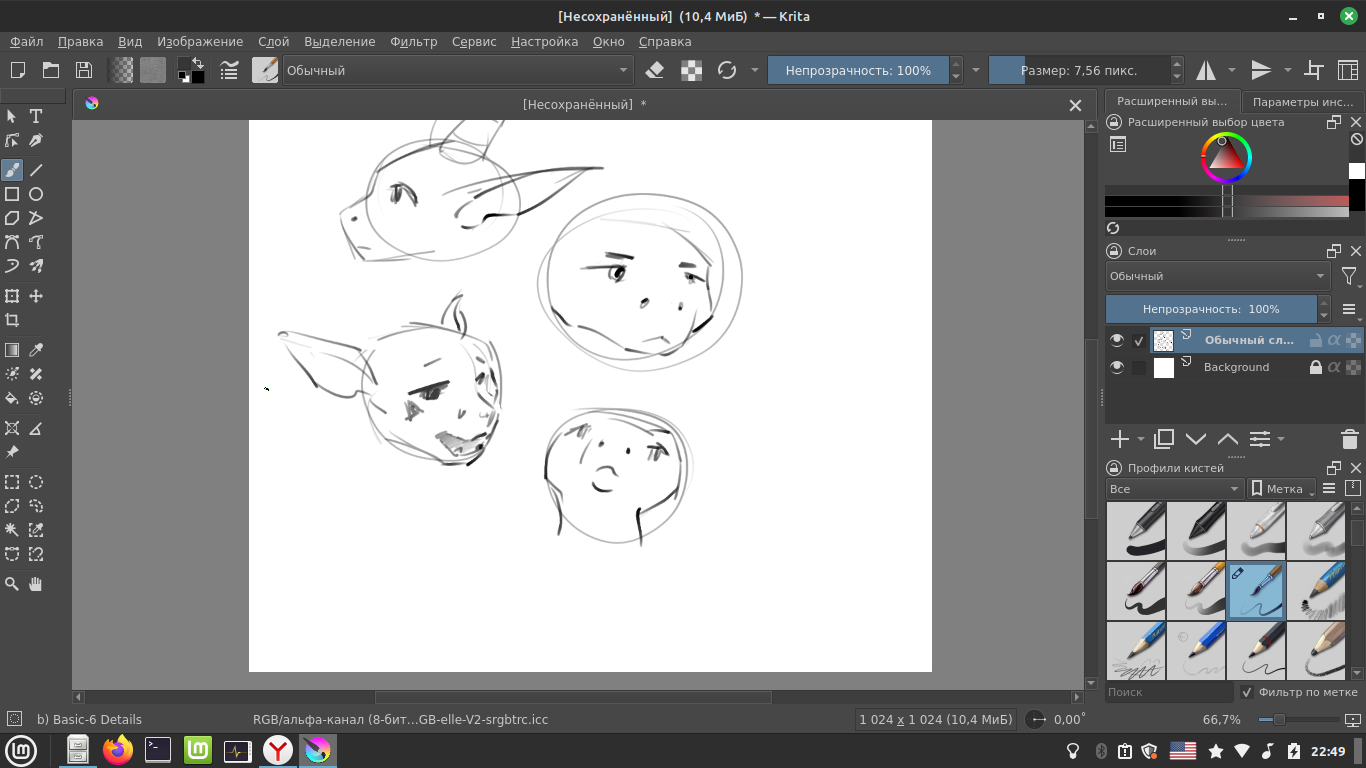Expand add layer dropdown arrow
The image size is (1366, 768).
[x=1141, y=439]
